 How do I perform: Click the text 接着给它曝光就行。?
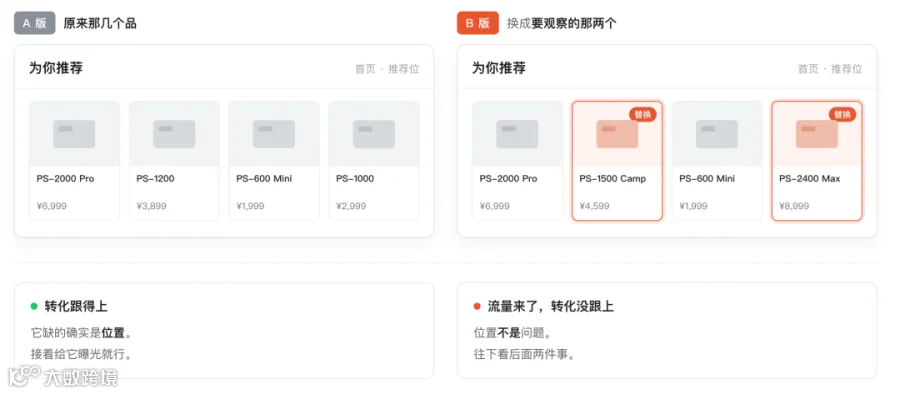coord(82,354)
